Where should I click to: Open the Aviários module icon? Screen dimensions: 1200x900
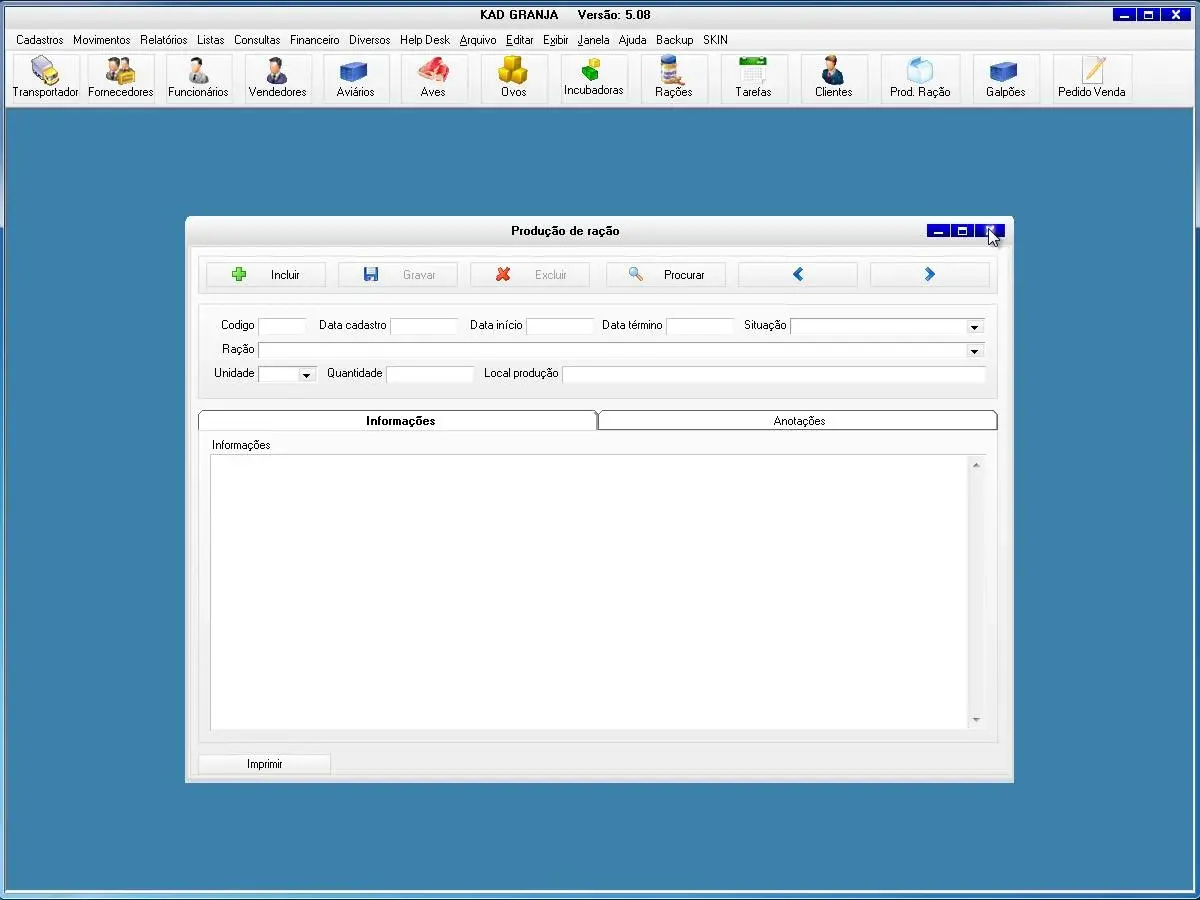(x=355, y=78)
